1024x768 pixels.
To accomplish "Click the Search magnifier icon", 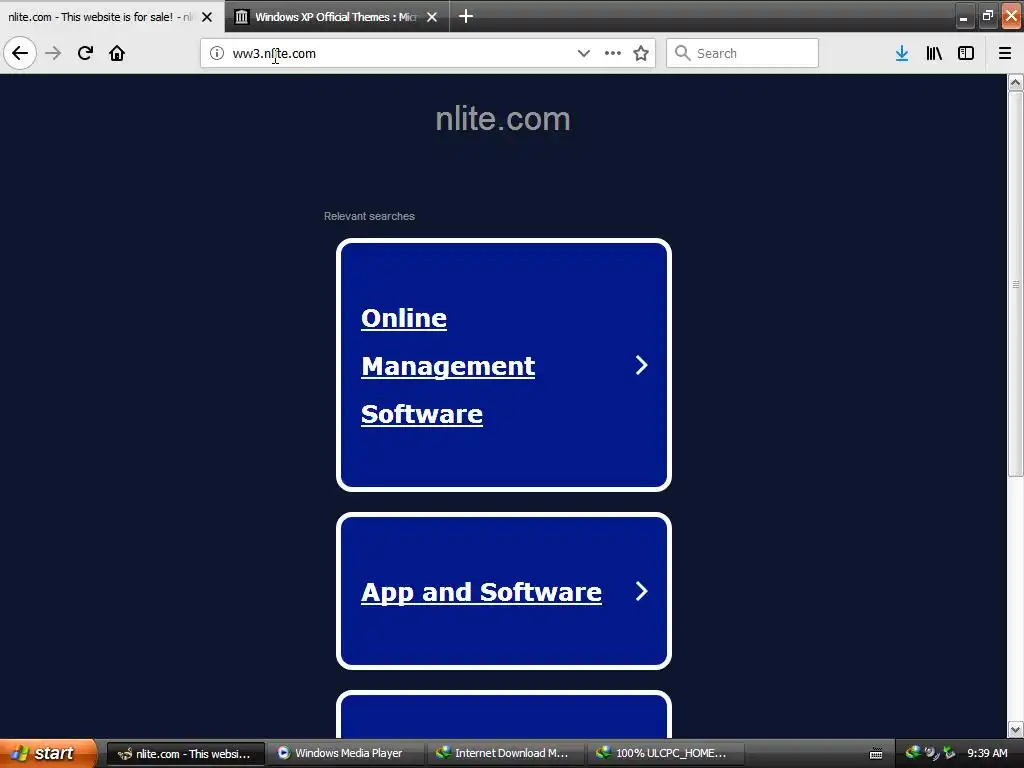I will 682,53.
